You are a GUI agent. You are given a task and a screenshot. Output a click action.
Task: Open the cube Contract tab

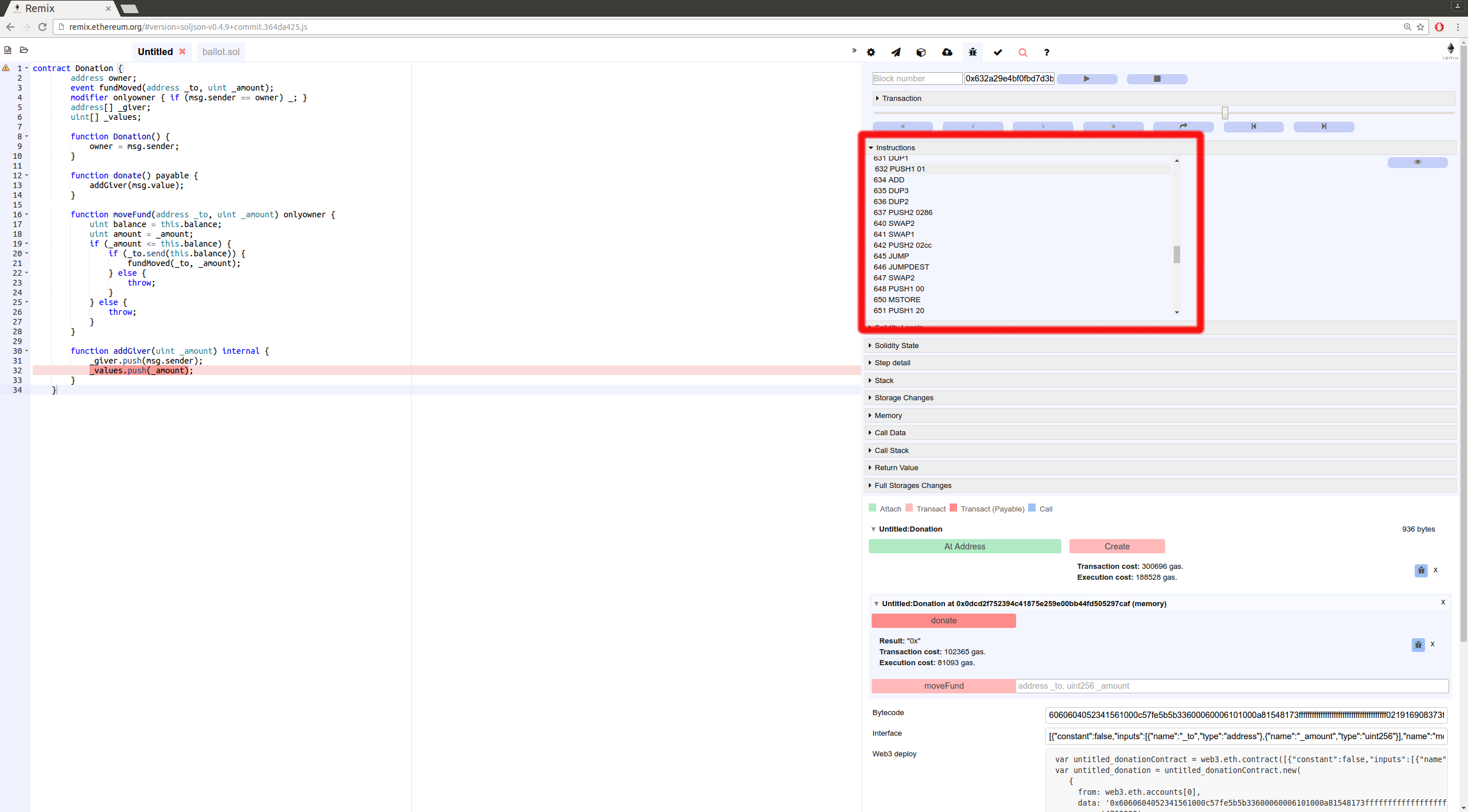click(x=921, y=52)
